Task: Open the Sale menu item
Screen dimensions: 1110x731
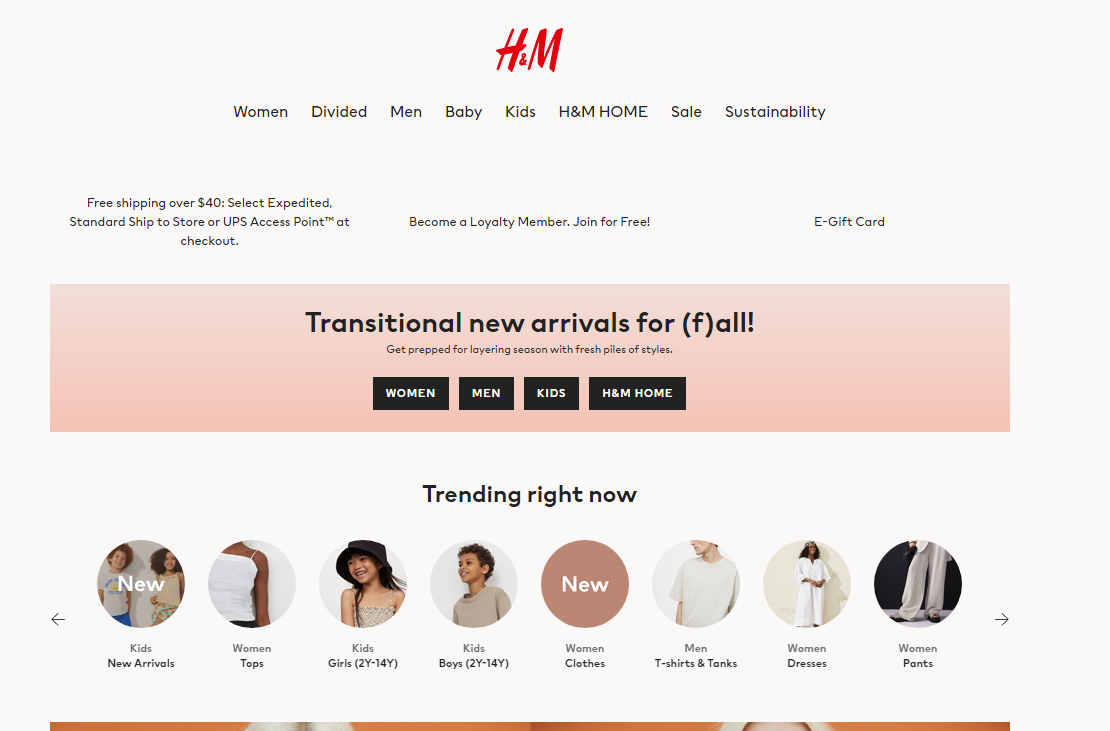Action: pos(686,112)
